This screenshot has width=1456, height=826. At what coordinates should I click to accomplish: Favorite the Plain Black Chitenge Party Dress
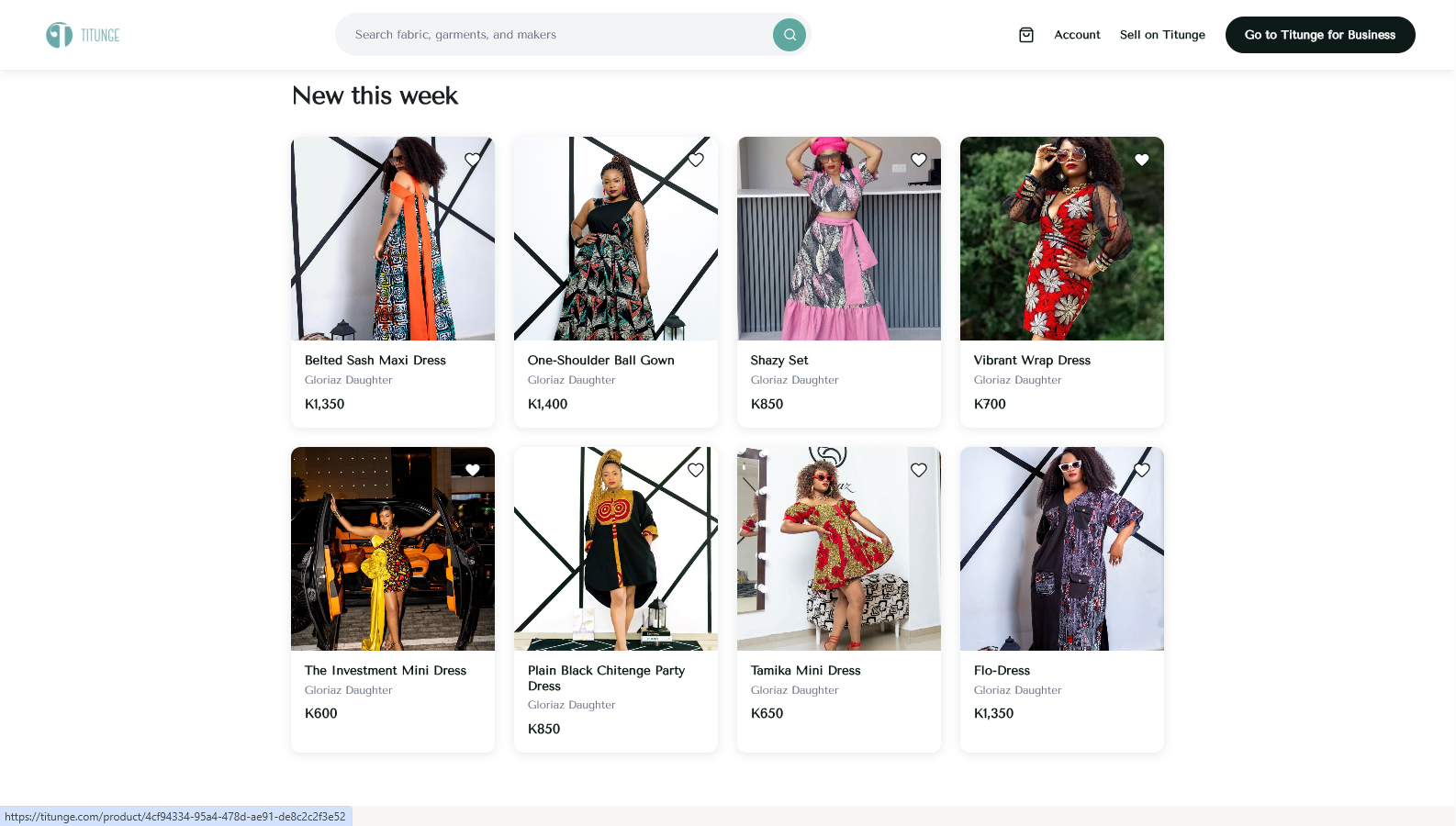point(696,470)
